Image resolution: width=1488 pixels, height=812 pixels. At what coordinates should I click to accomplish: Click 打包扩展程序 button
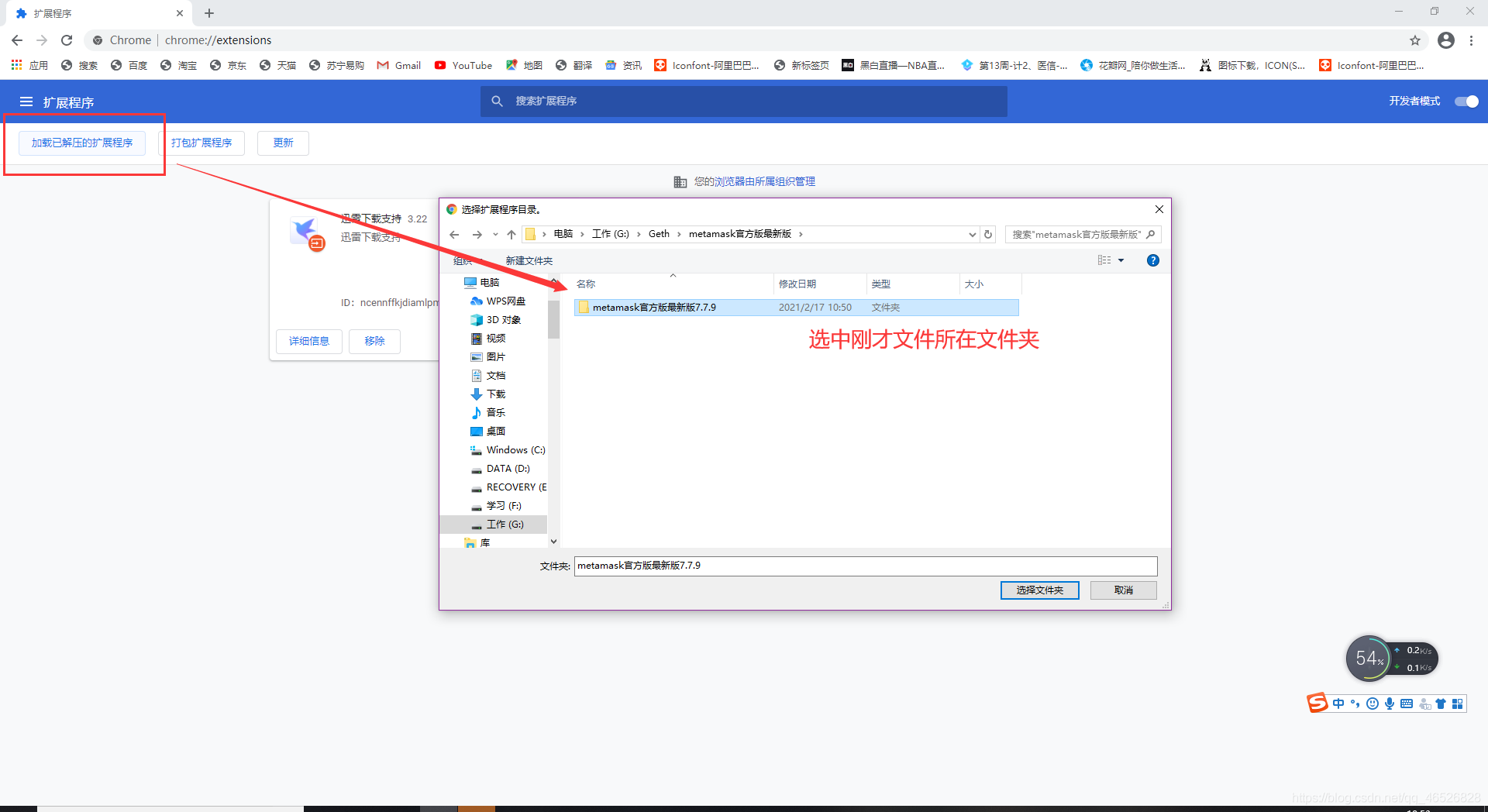coord(201,143)
